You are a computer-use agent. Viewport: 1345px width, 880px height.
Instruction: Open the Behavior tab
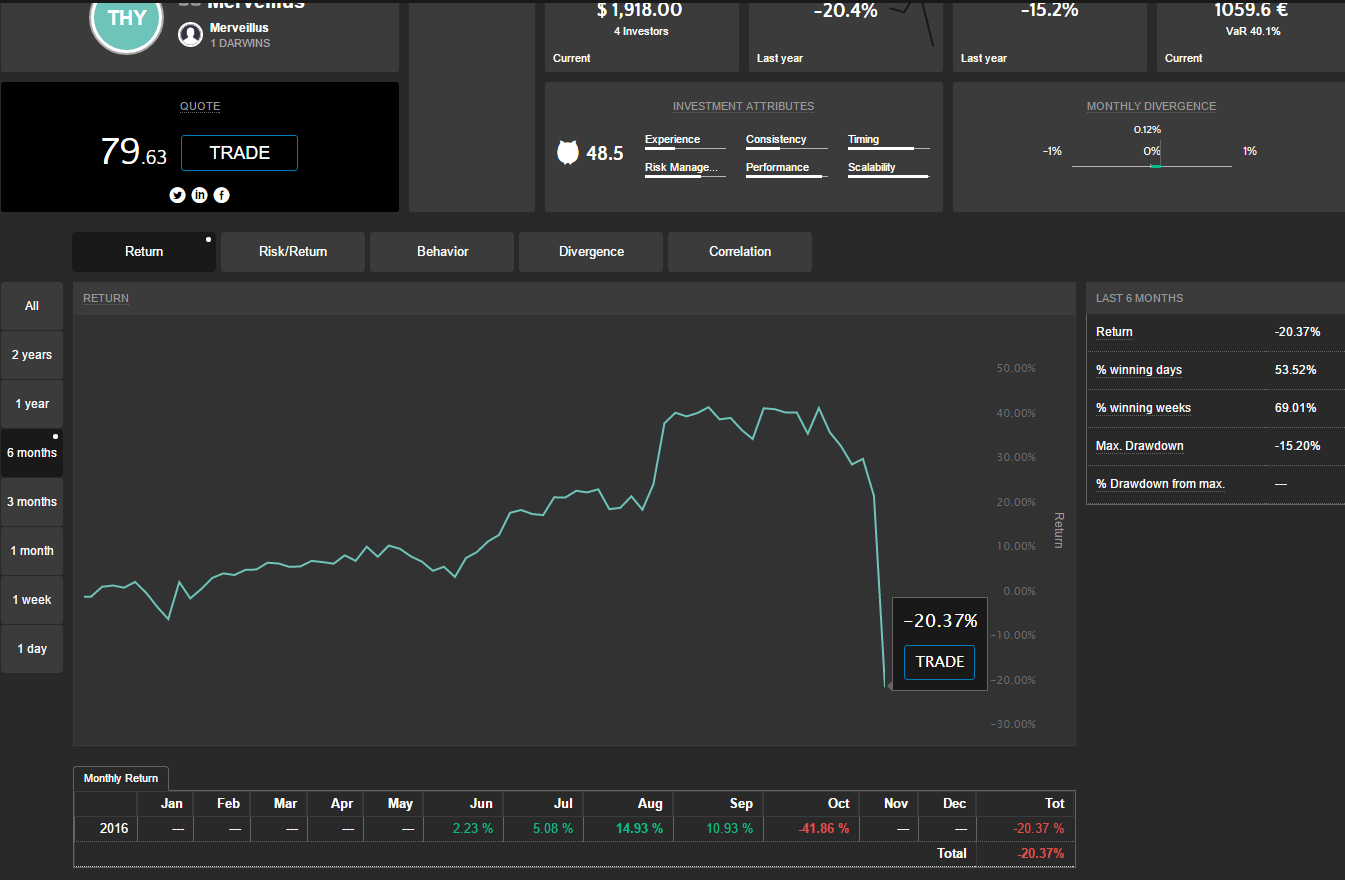coord(442,252)
